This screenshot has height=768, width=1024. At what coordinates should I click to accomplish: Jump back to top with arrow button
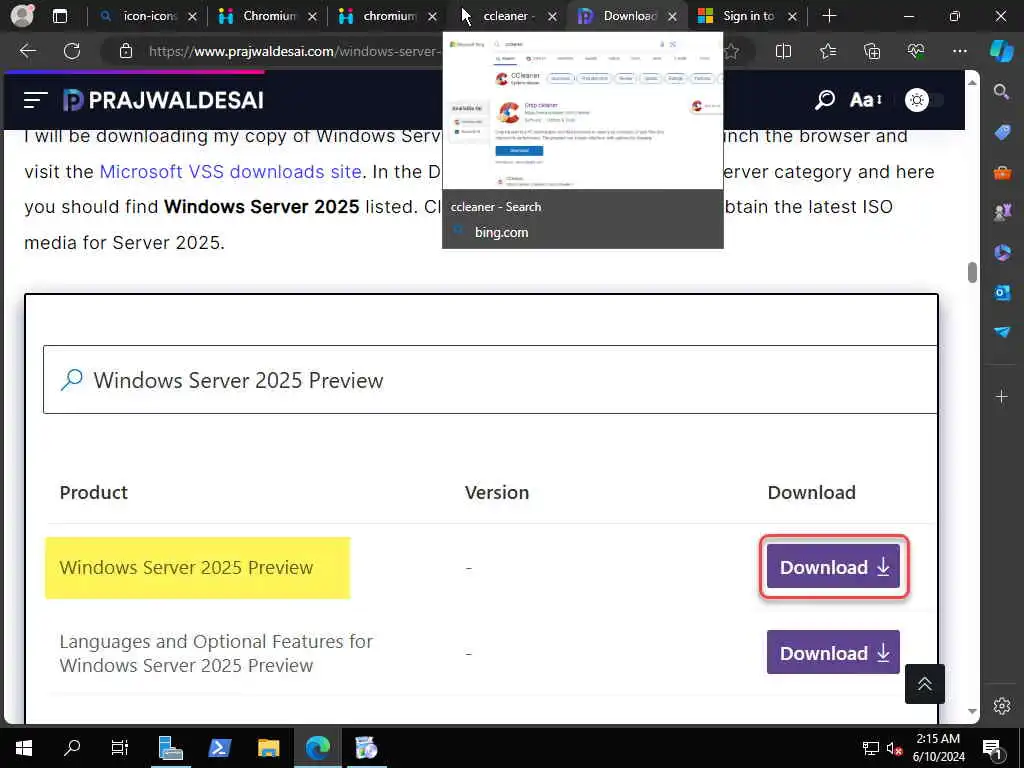(x=924, y=684)
